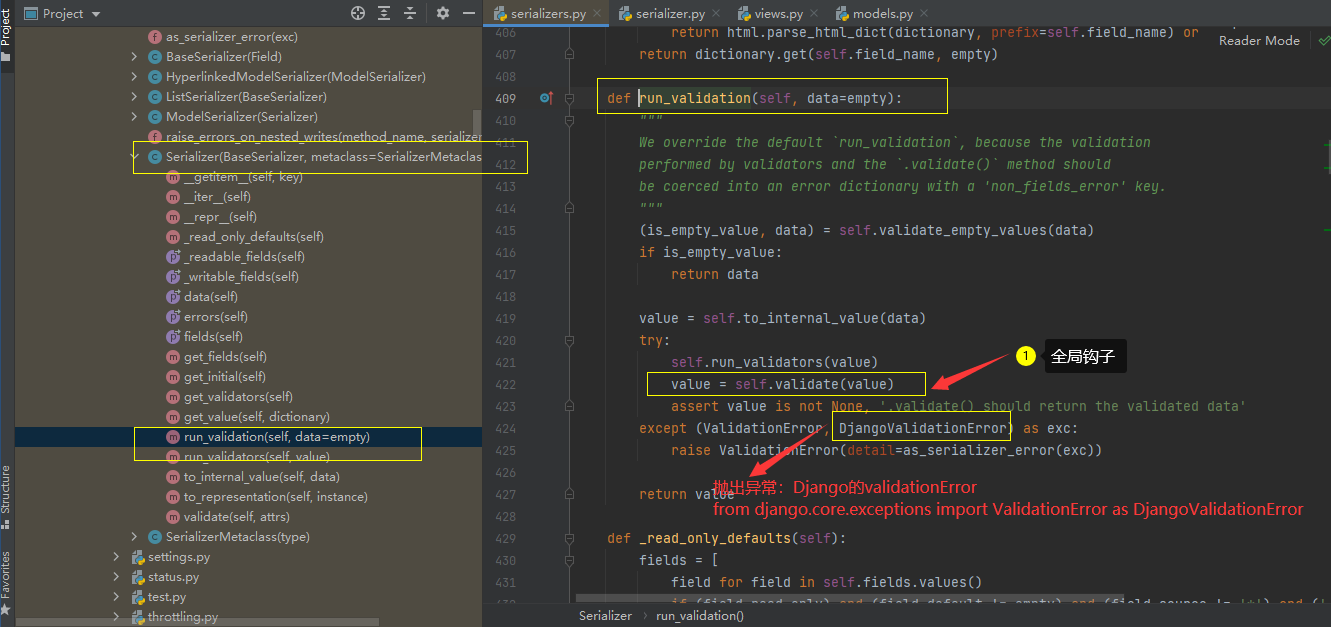The width and height of the screenshot is (1331, 627).
Task: Click the Collapse All icon in Project panel
Action: (x=410, y=13)
